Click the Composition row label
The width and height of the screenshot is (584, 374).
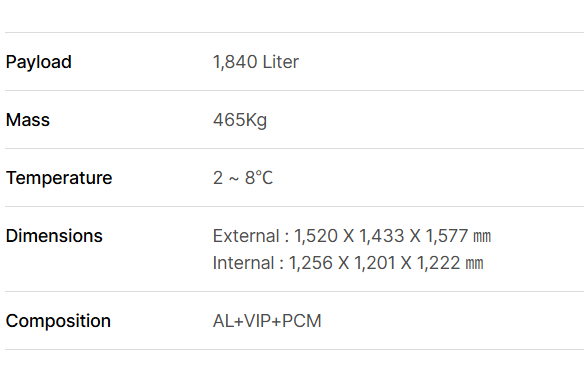(58, 321)
